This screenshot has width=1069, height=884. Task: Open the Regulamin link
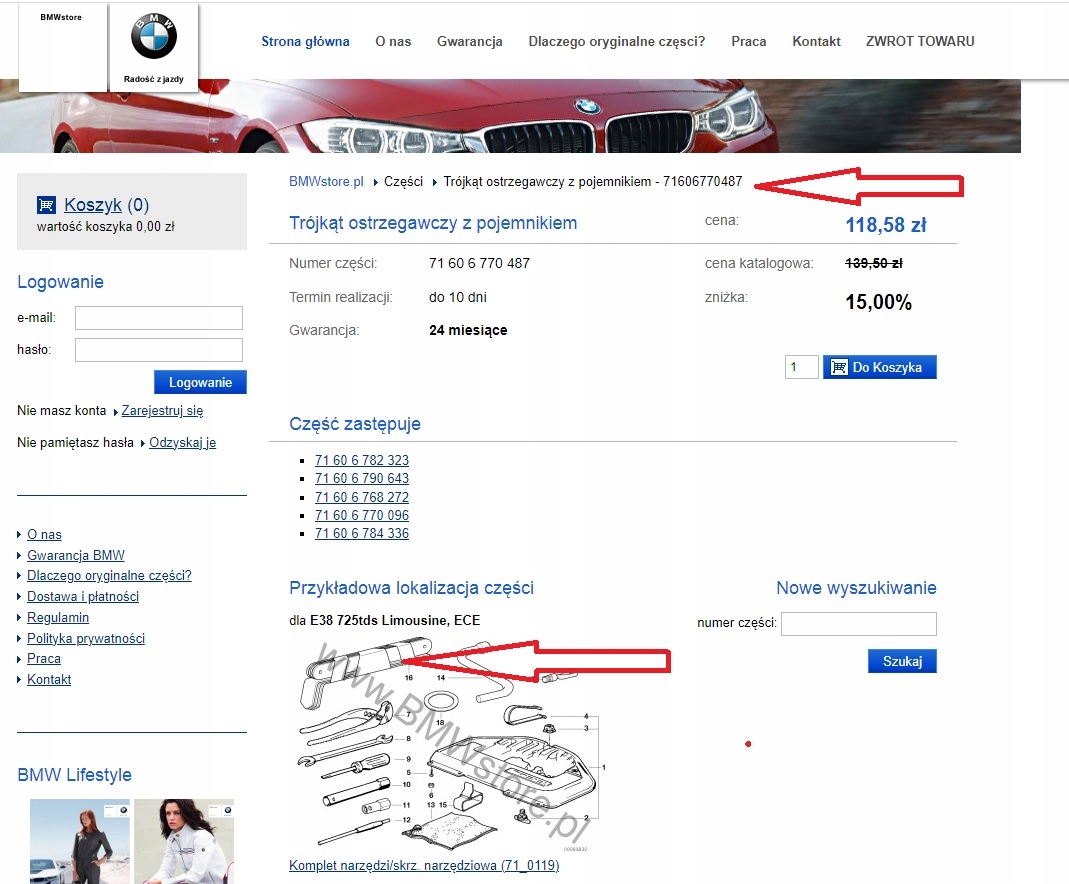58,618
